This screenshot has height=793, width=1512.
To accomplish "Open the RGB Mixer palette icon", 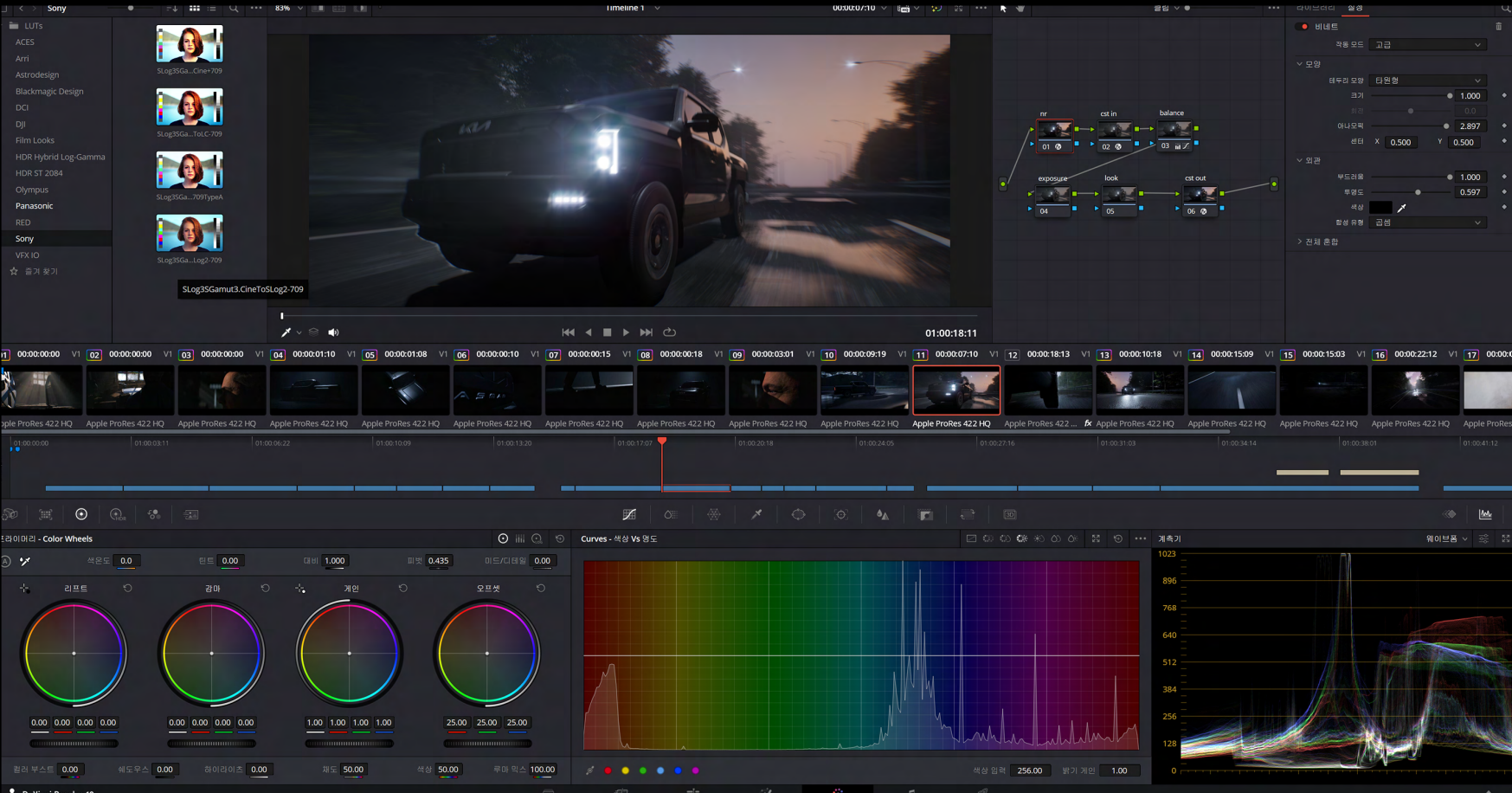I will [154, 514].
